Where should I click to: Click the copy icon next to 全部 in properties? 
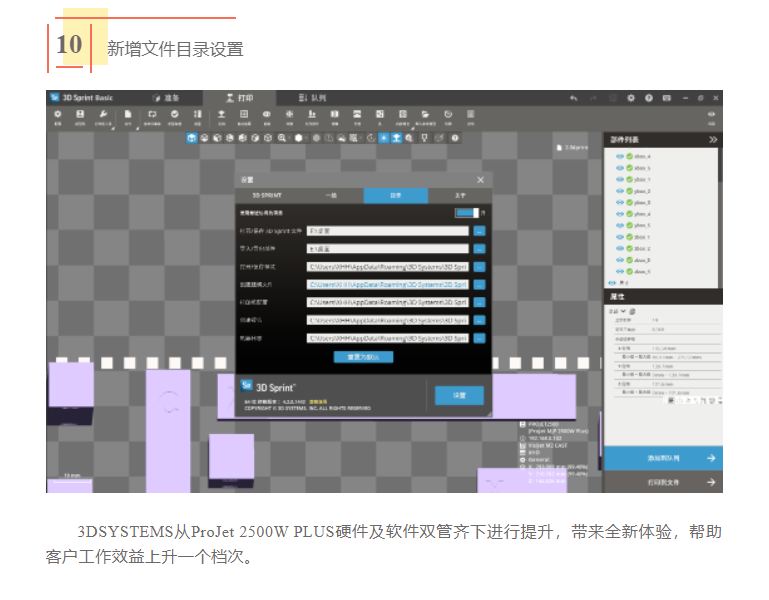(x=632, y=312)
